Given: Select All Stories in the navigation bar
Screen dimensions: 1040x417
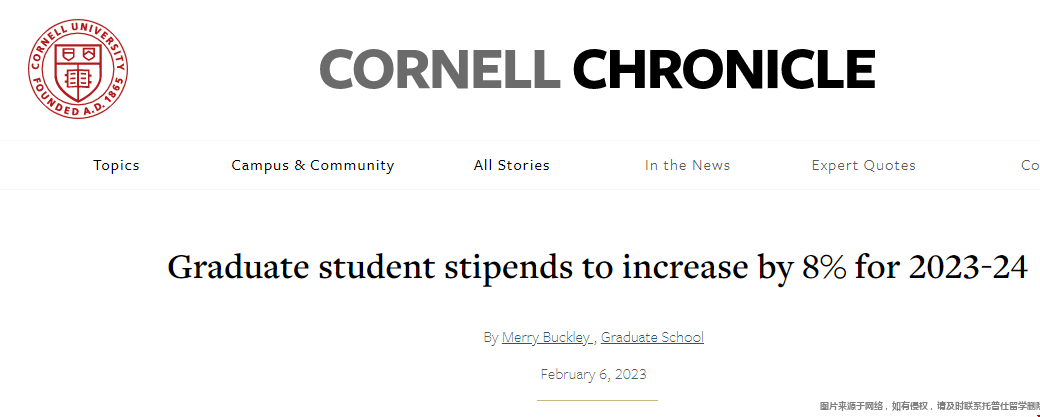Looking at the screenshot, I should coord(511,165).
